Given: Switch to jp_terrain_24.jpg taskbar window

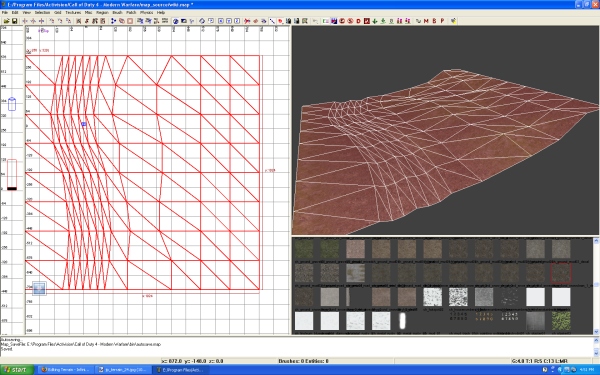Looking at the screenshot, I should 123,370.
